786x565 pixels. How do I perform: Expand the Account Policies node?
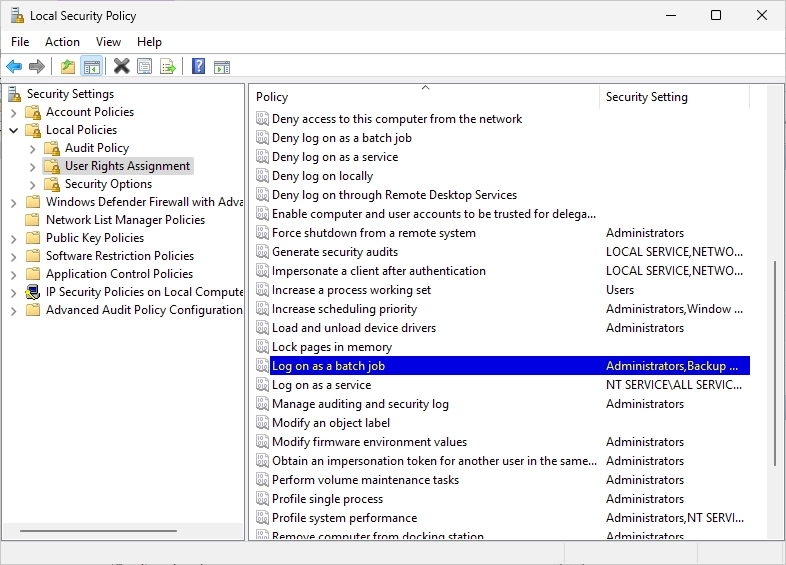[x=14, y=112]
